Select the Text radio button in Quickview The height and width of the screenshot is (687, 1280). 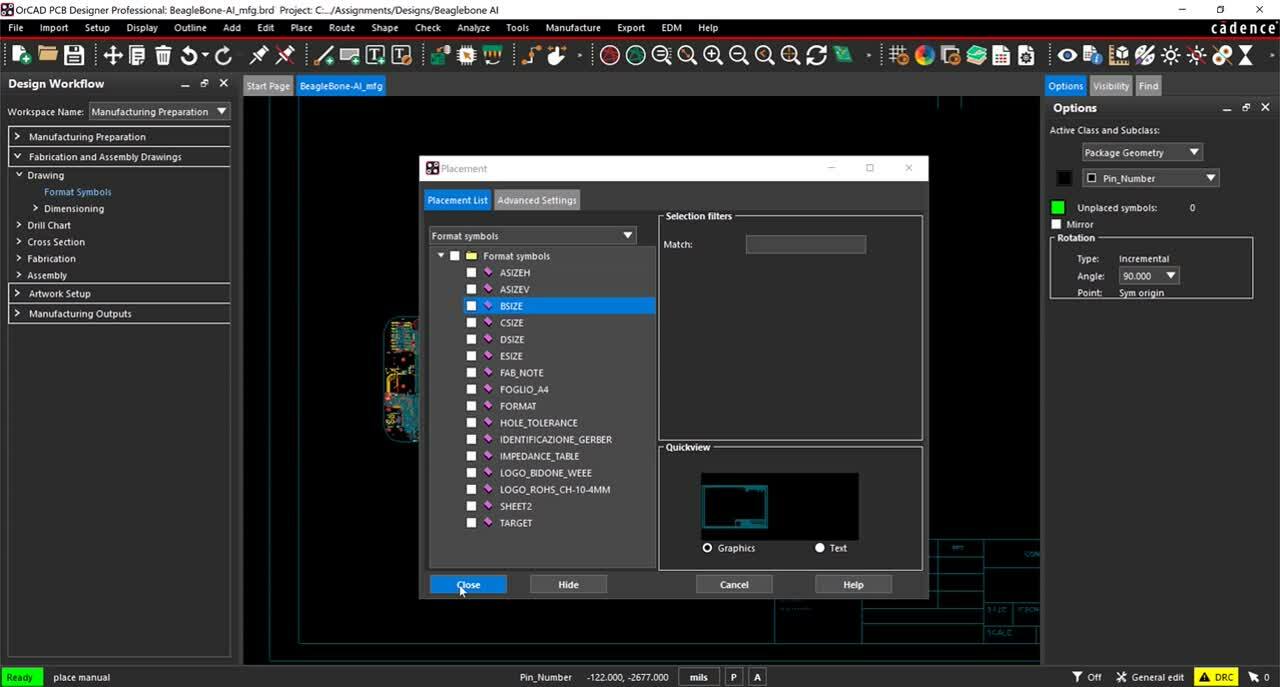point(820,548)
